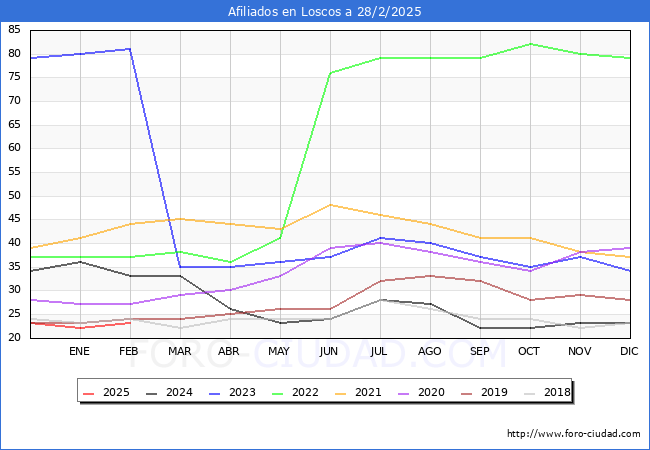Select the JUN label on the x-axis
The width and height of the screenshot is (650, 450).
pyautogui.click(x=329, y=352)
